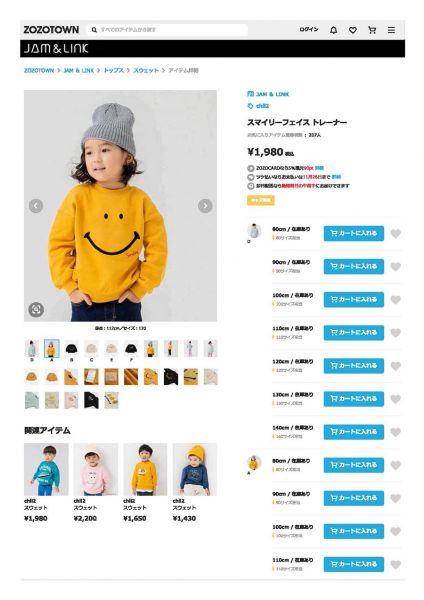Open favorites via header heart icon
This screenshot has width=424, height=600.
click(x=353, y=30)
